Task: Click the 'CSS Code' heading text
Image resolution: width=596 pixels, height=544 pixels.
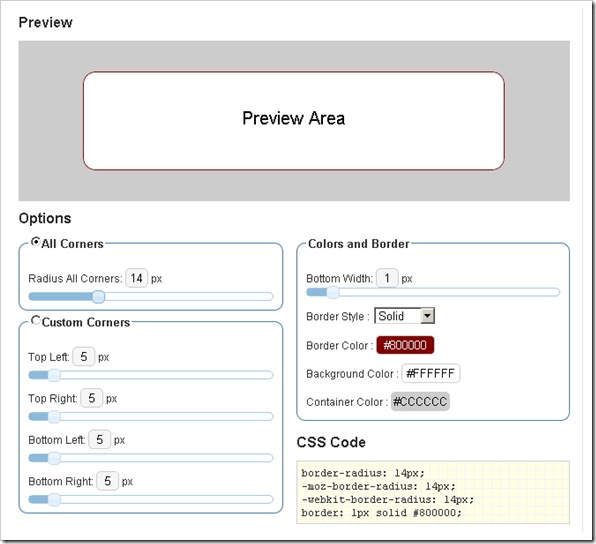Action: click(331, 442)
